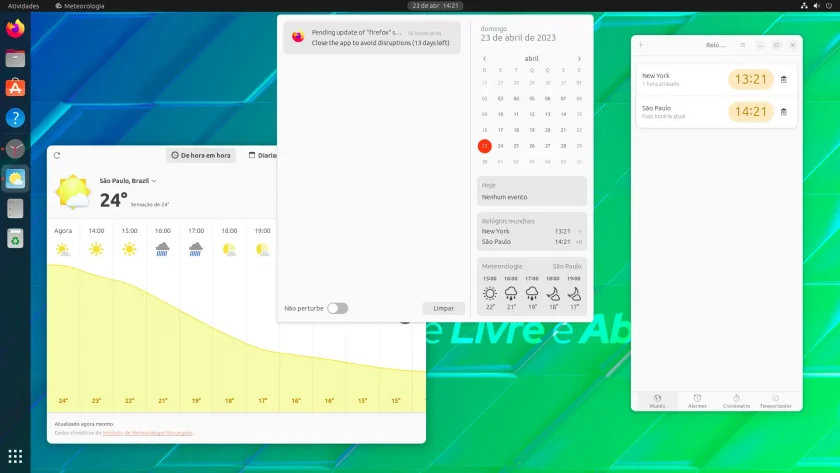Switch to the Cronômetro tab

(736, 401)
